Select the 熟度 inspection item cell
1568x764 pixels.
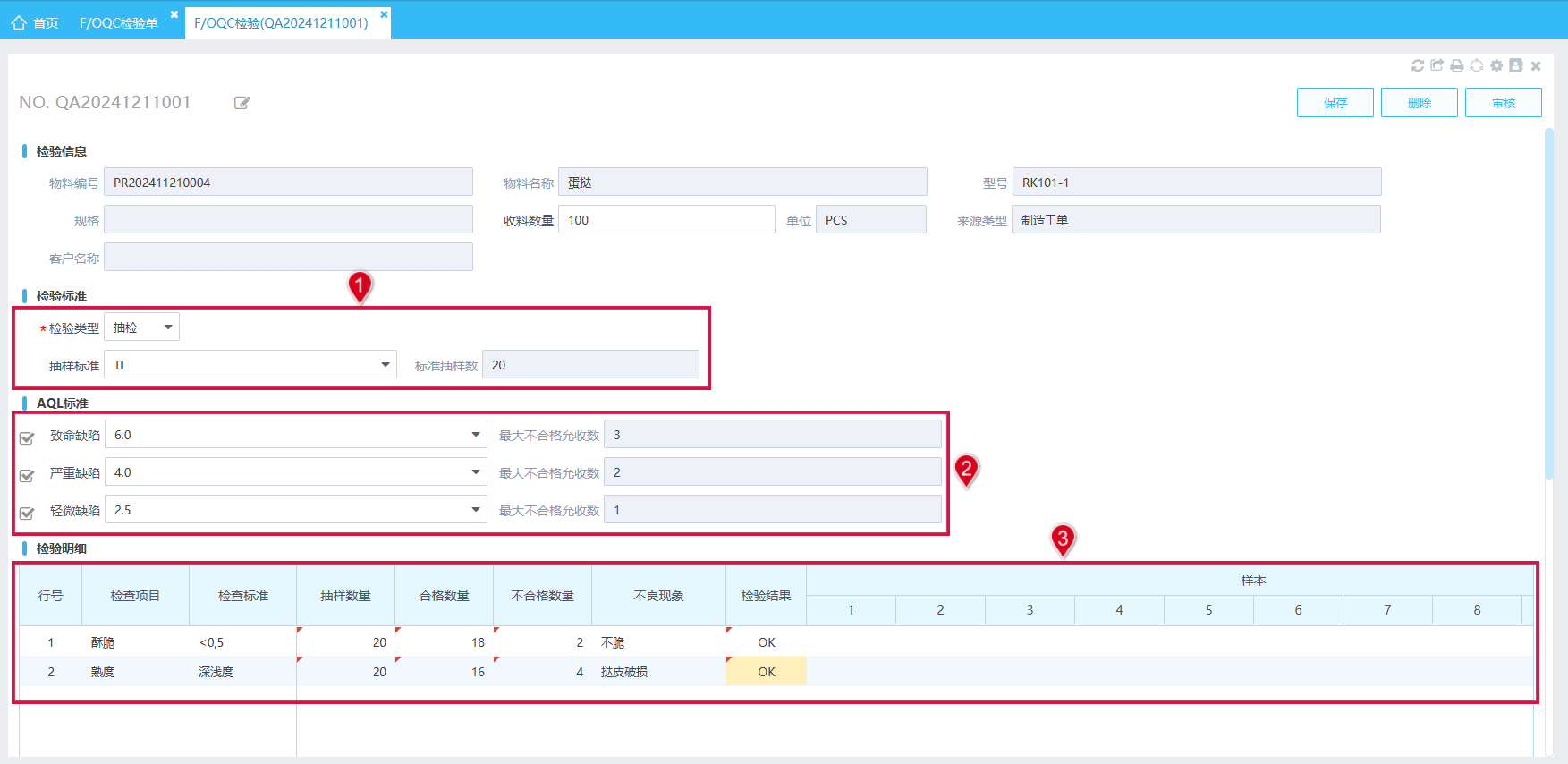tap(135, 672)
